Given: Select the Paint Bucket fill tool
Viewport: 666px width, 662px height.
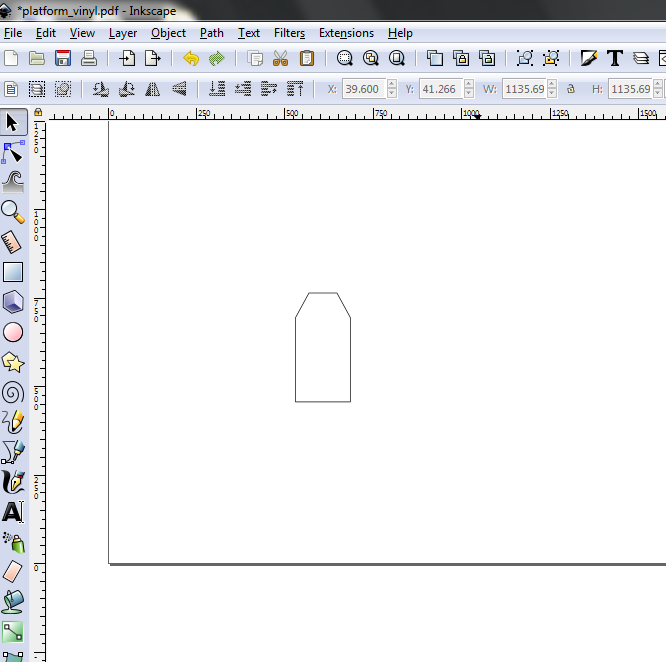Looking at the screenshot, I should [x=13, y=602].
